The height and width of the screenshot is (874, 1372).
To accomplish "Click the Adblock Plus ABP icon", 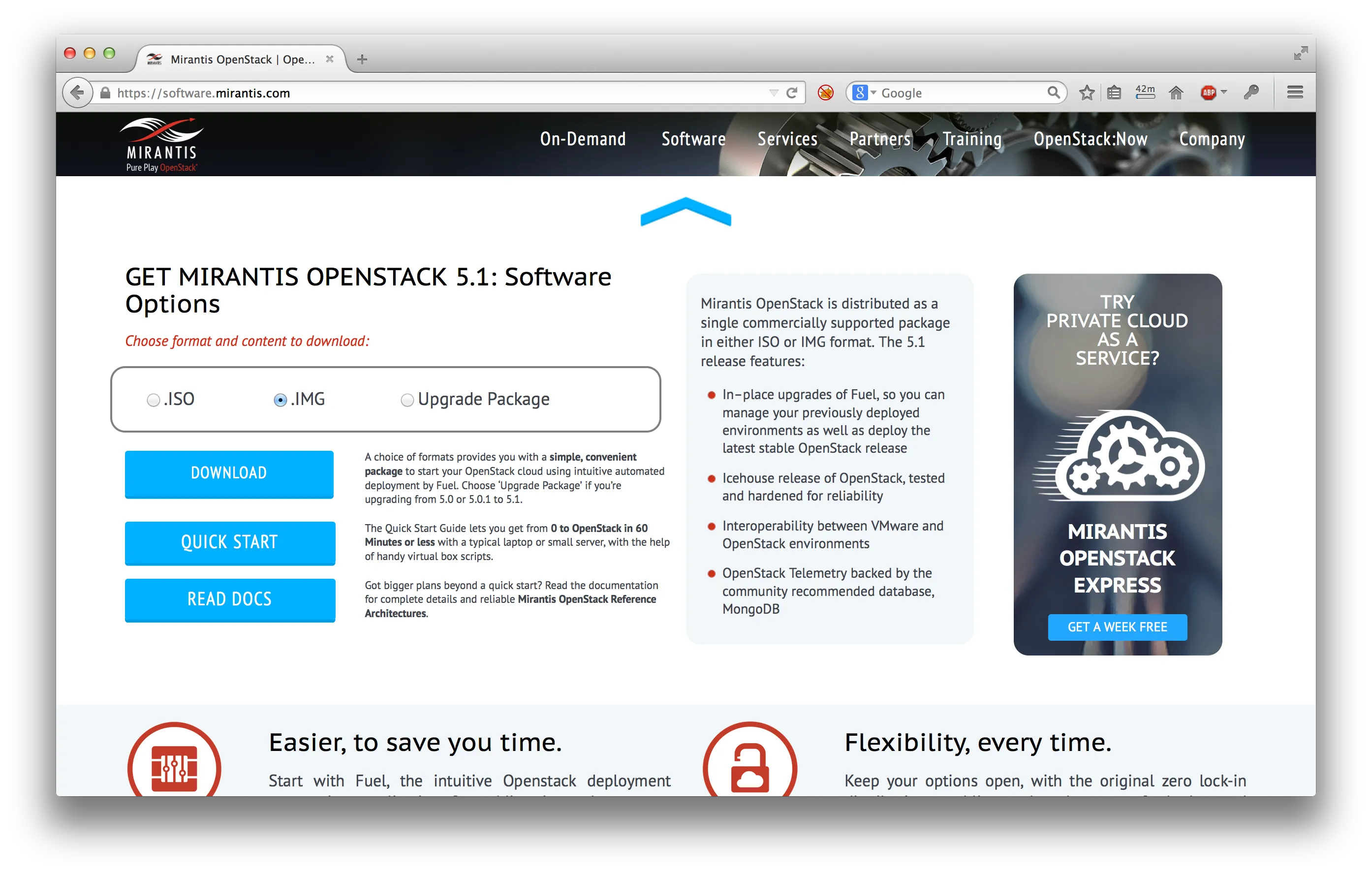I will [1208, 93].
